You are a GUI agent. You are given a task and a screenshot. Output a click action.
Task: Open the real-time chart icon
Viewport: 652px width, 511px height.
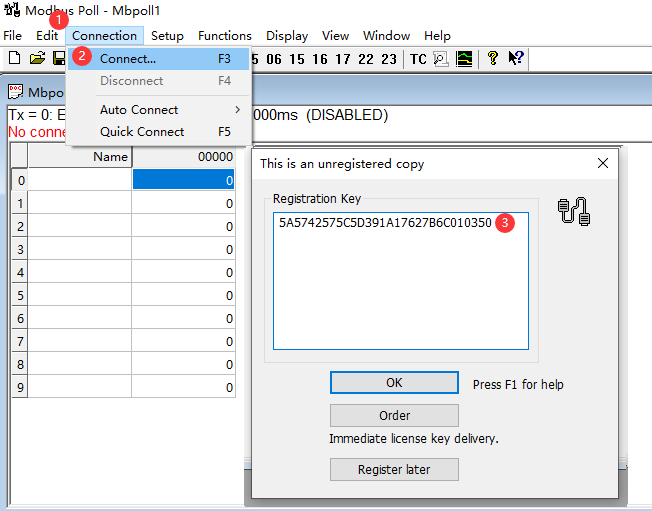pyautogui.click(x=464, y=59)
